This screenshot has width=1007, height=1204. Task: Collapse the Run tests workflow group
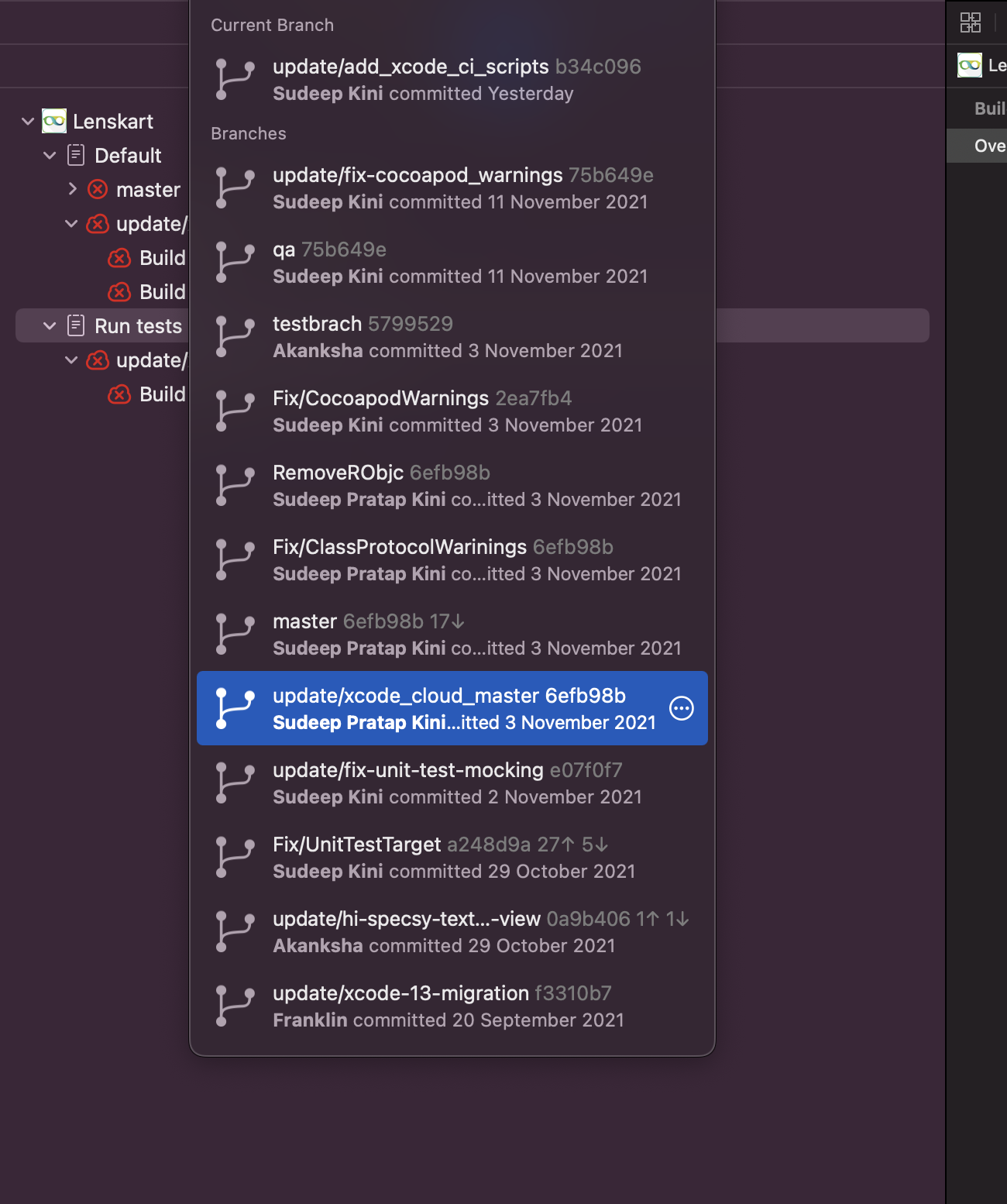click(50, 325)
